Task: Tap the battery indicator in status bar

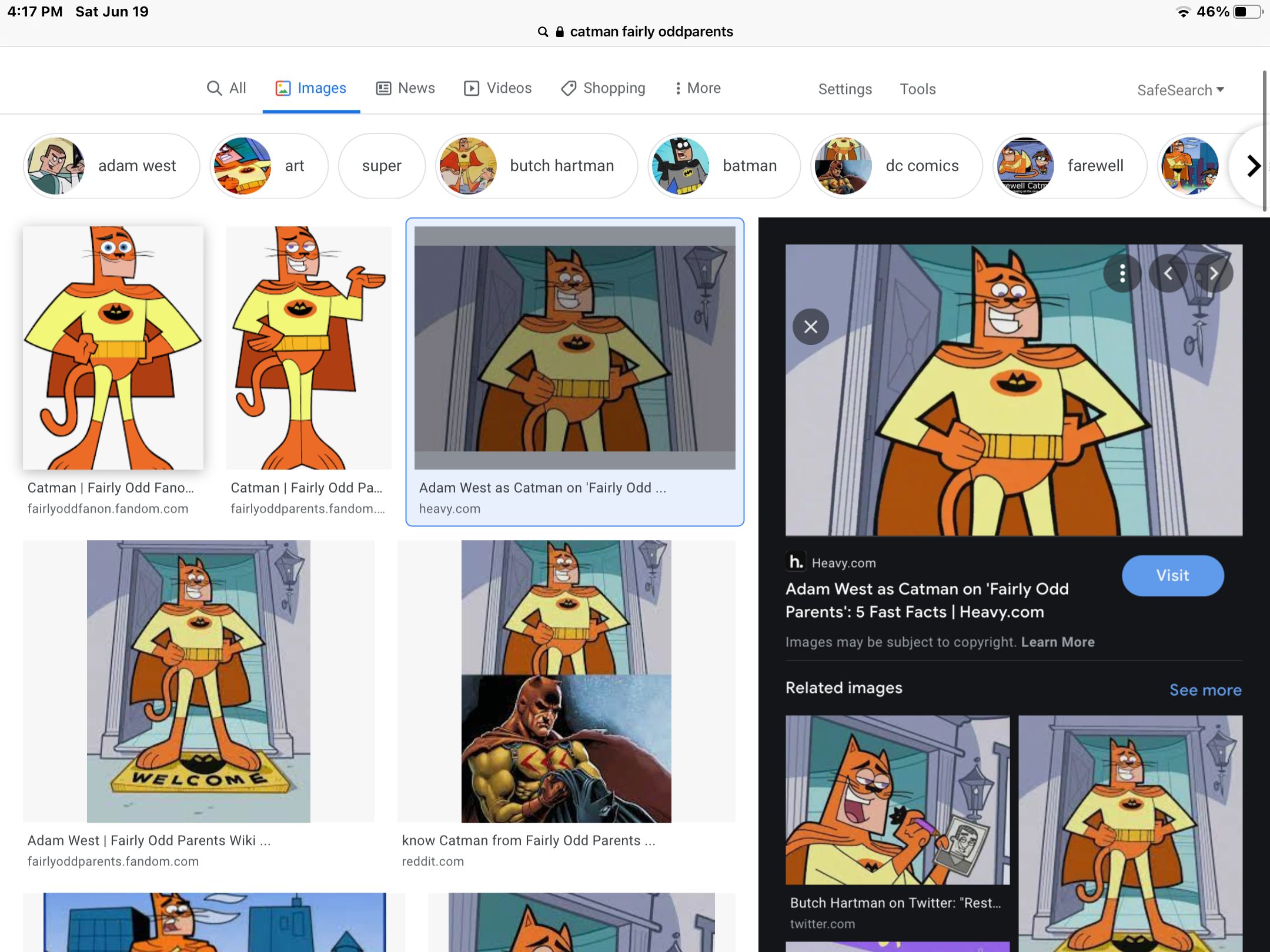Action: pos(1248,12)
